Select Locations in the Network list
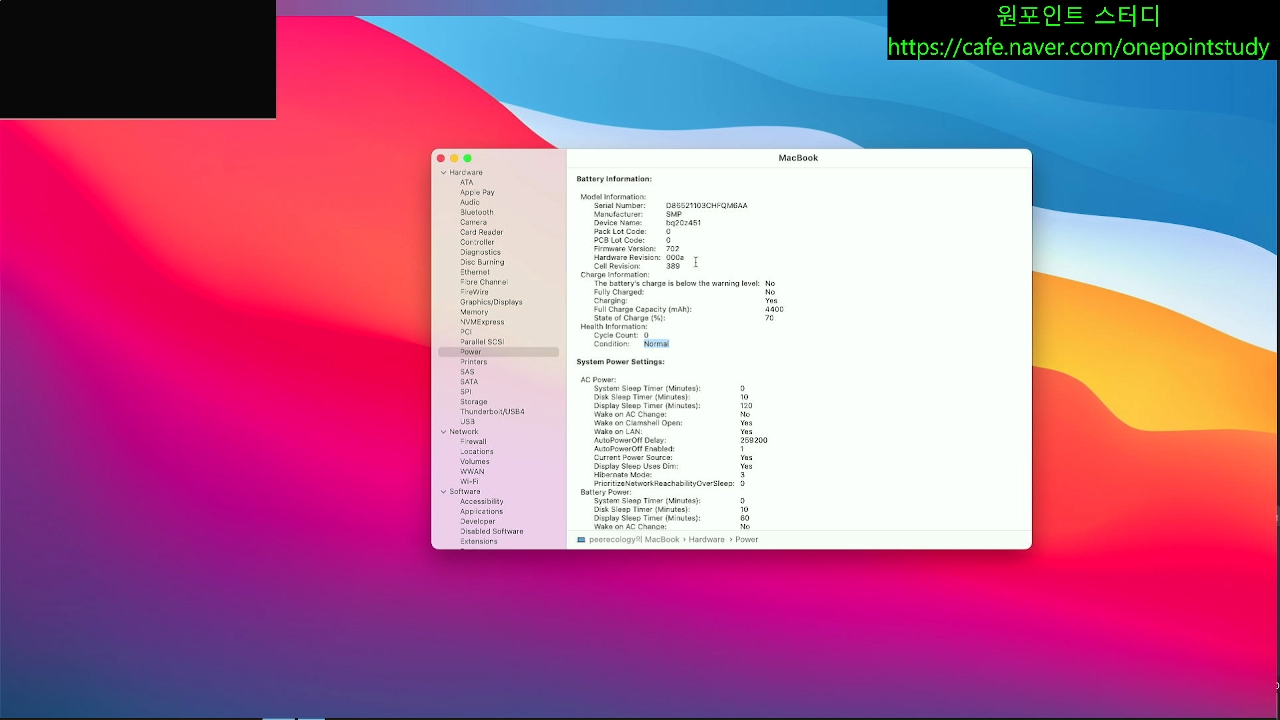1280x720 pixels. tap(477, 452)
